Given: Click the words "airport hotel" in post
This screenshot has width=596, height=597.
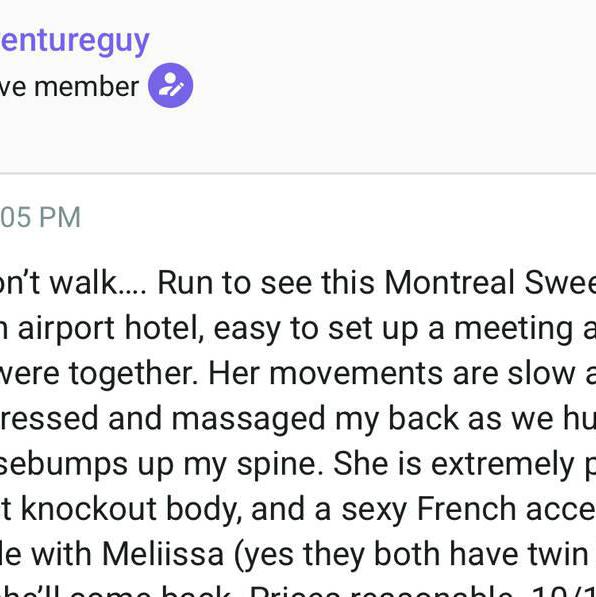Looking at the screenshot, I should pyautogui.click(x=111, y=328).
